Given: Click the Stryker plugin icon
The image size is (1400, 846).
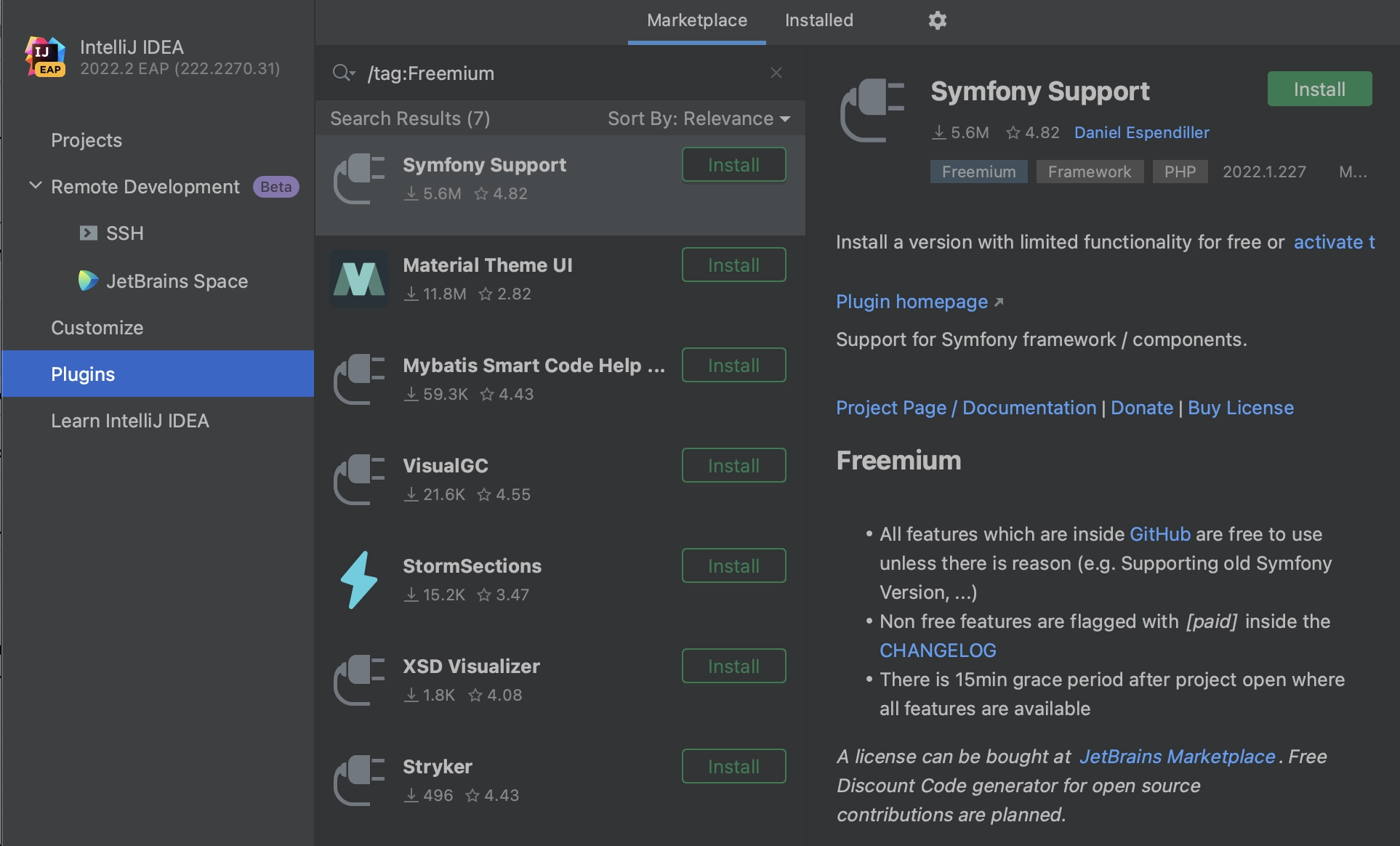Looking at the screenshot, I should coord(359,781).
